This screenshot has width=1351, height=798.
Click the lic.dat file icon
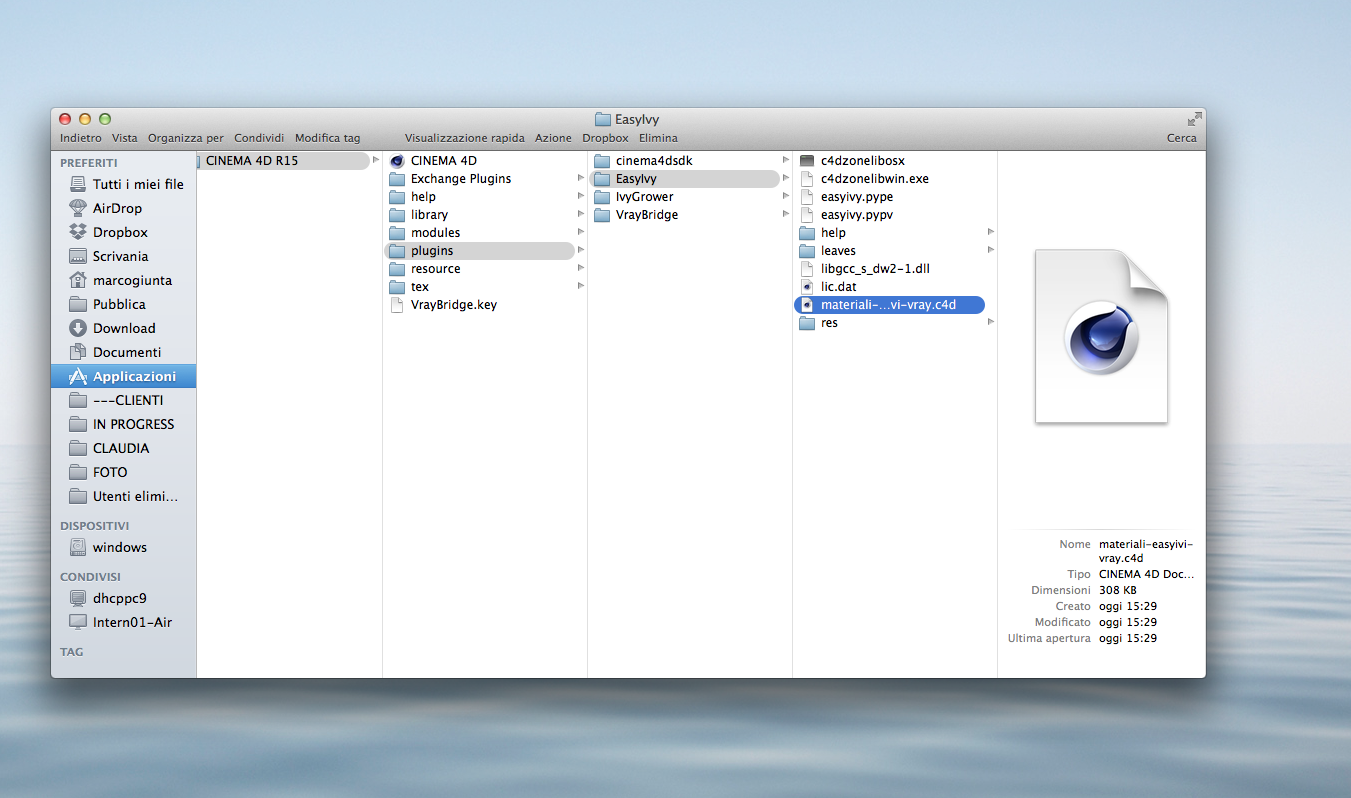(x=808, y=287)
